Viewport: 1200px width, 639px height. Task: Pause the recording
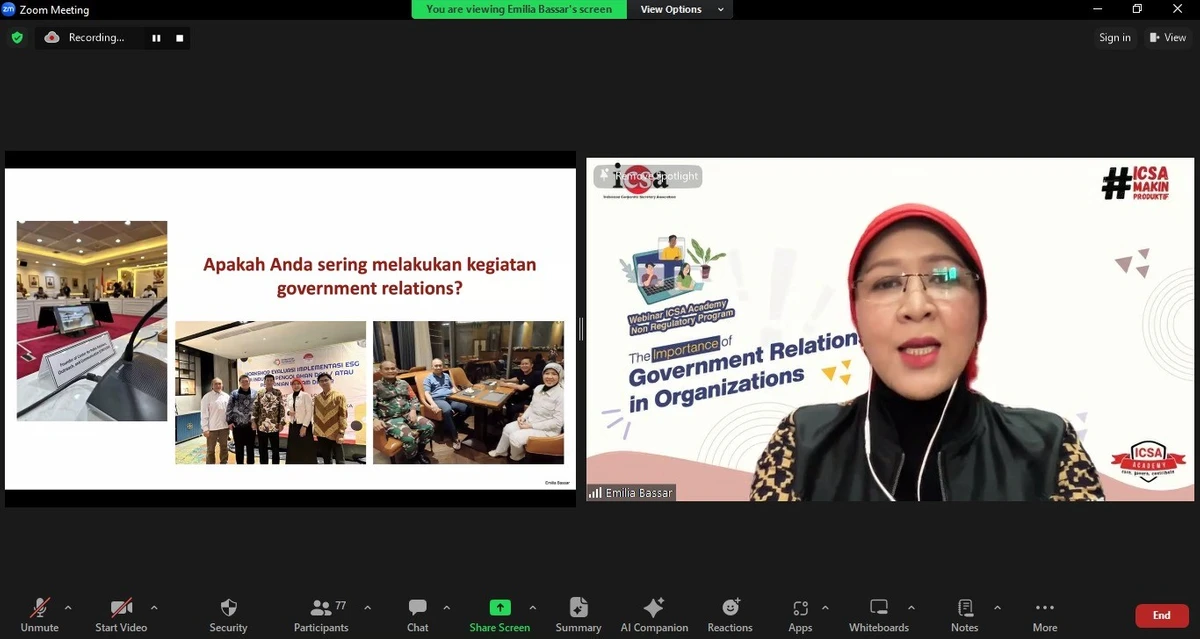tap(156, 37)
